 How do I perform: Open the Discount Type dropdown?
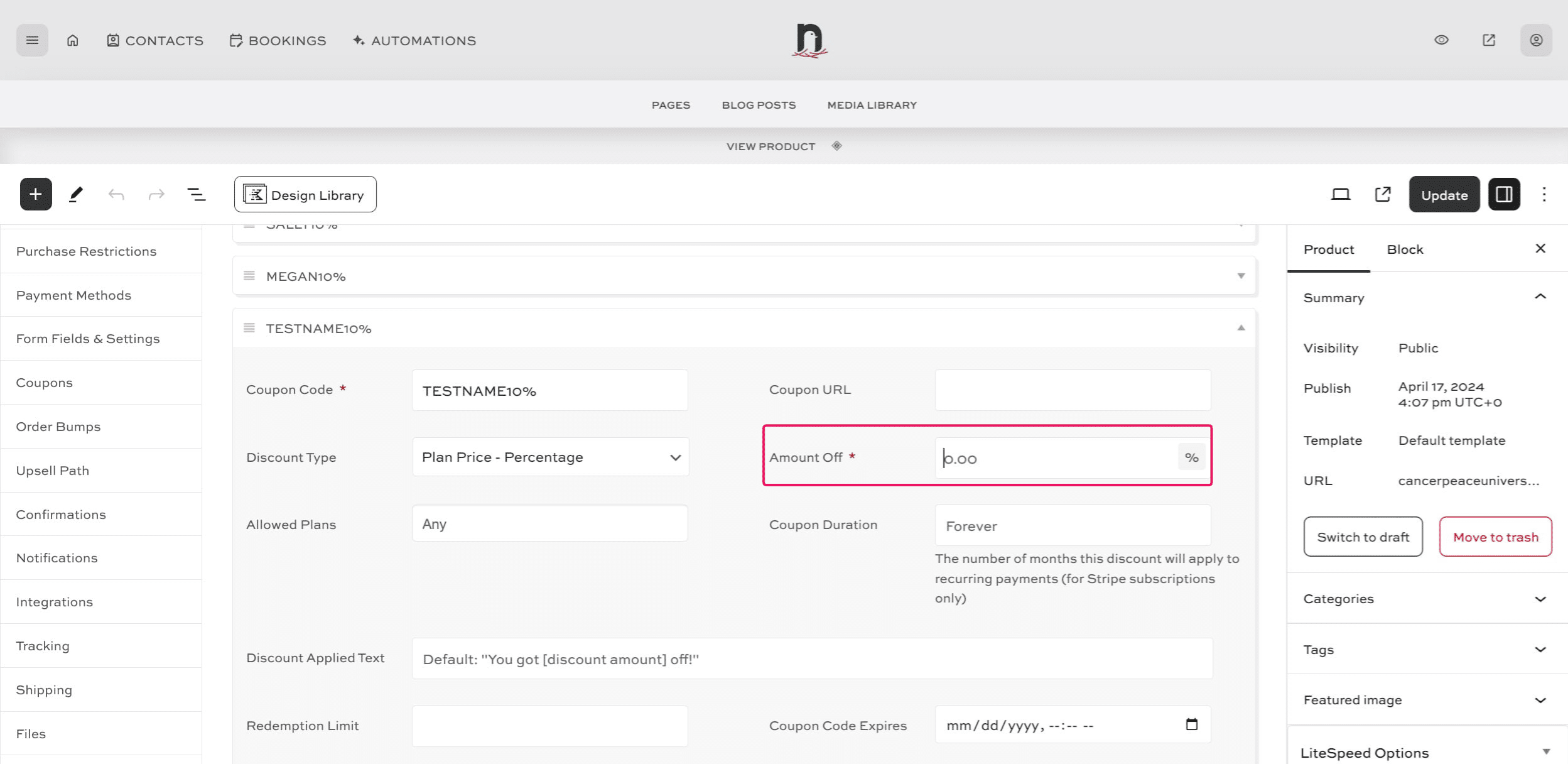[550, 457]
